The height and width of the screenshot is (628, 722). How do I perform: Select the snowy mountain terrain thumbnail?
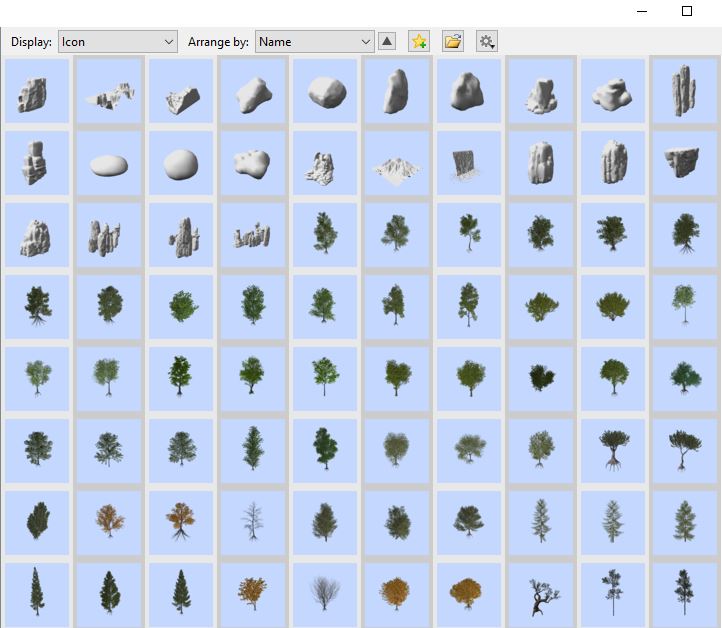(x=397, y=163)
